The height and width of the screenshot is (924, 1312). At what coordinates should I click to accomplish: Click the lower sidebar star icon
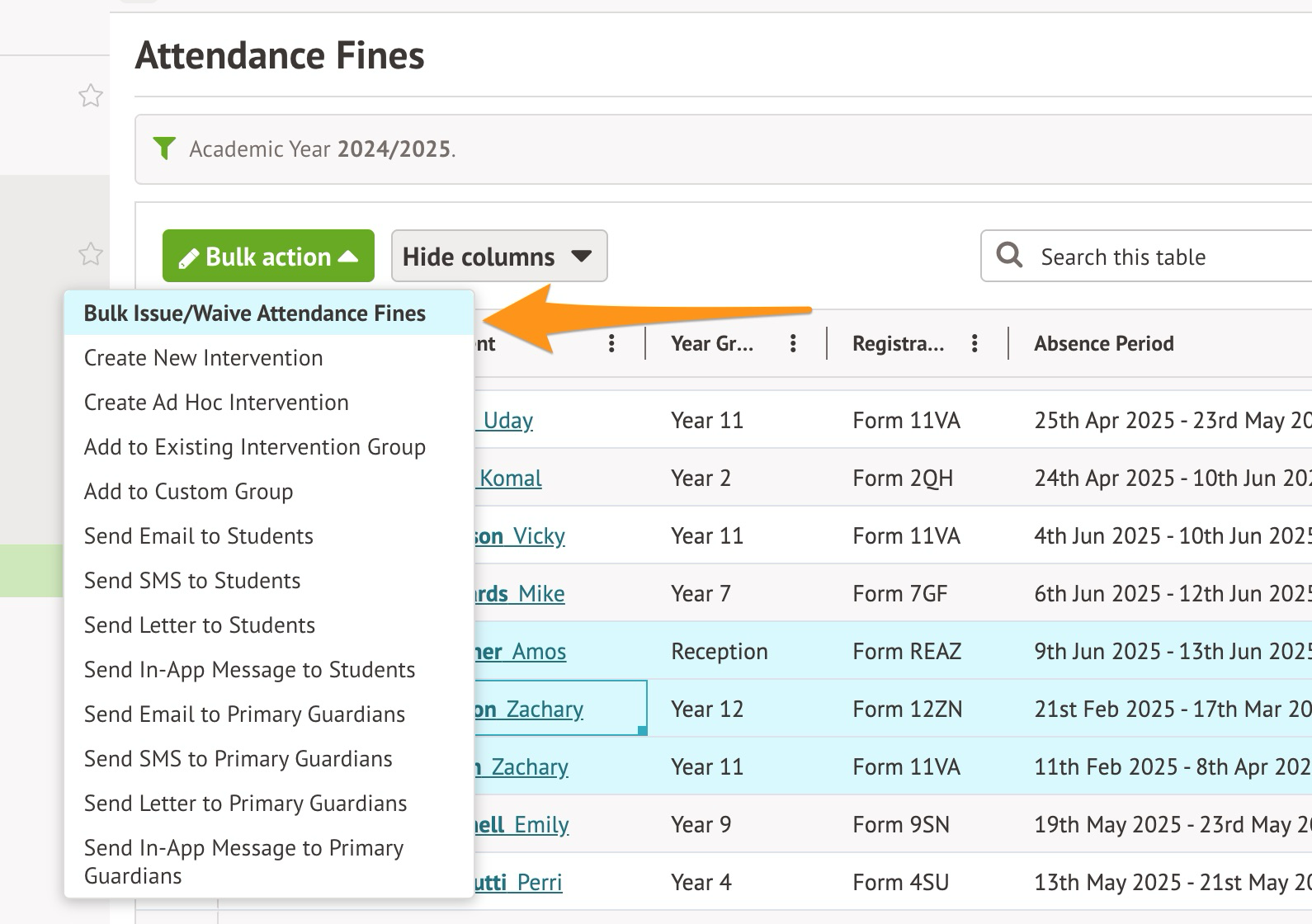point(91,254)
